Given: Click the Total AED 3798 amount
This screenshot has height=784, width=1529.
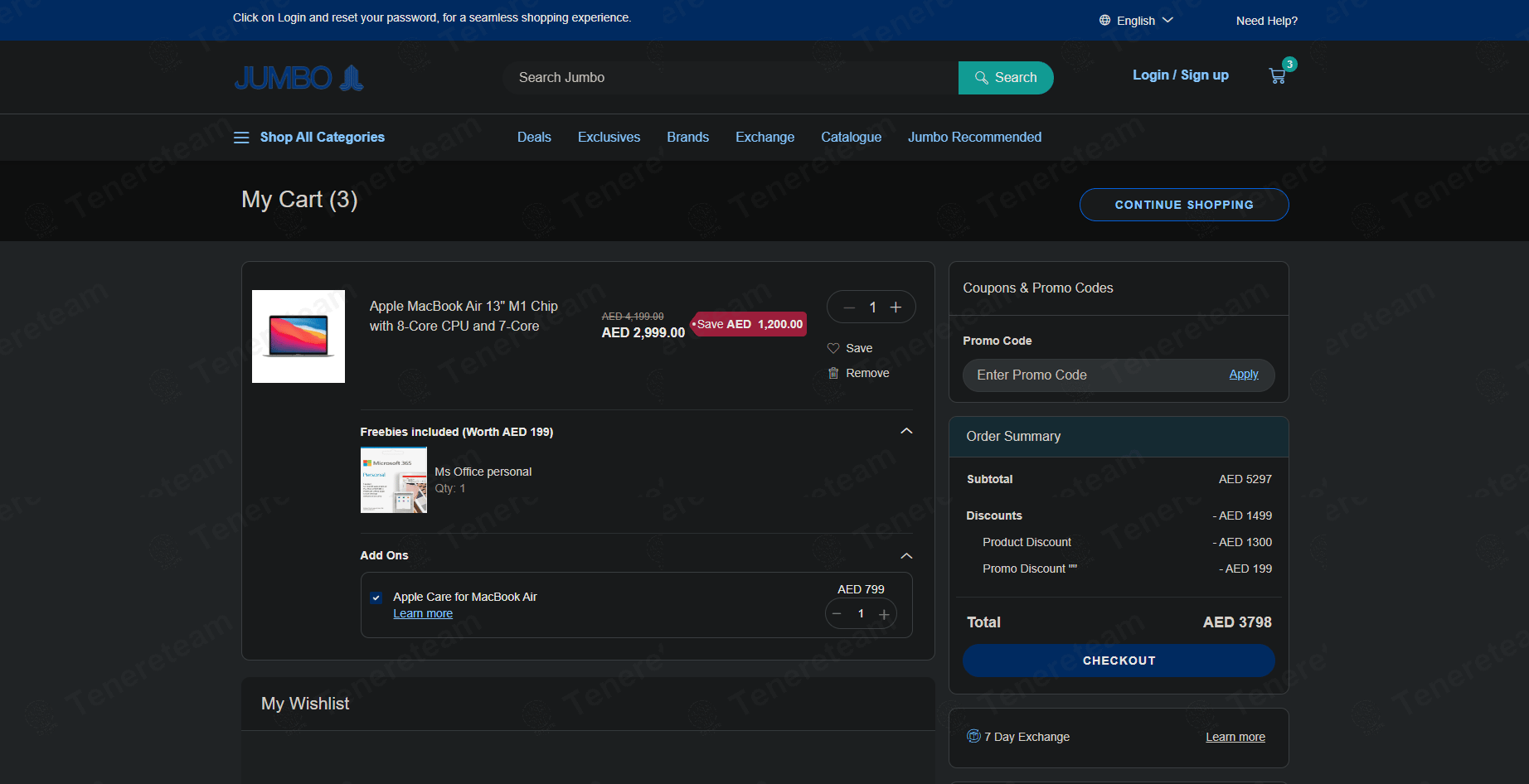Looking at the screenshot, I should pyautogui.click(x=1237, y=622).
